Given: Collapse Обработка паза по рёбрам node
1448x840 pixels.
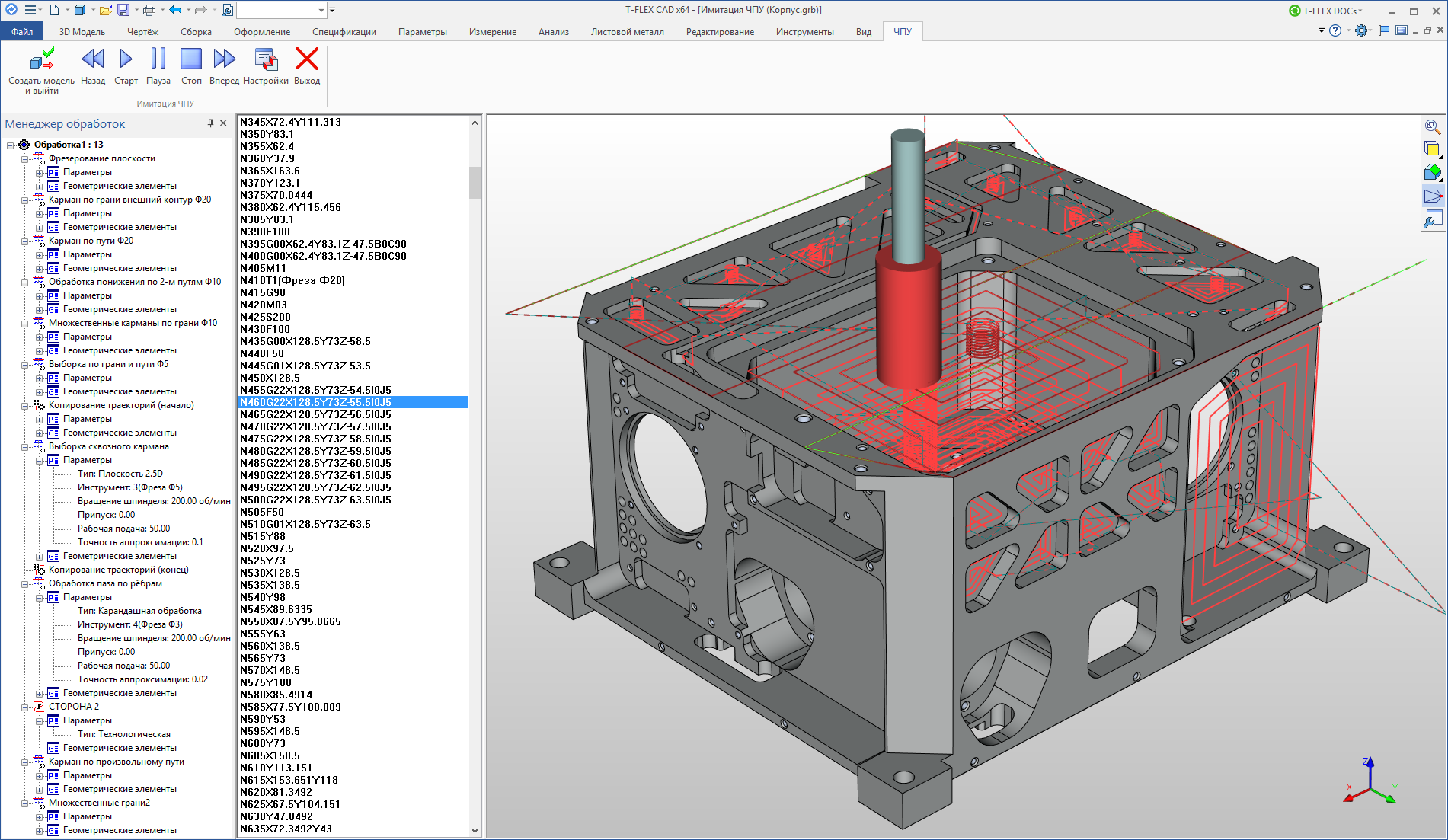Looking at the screenshot, I should [24, 583].
